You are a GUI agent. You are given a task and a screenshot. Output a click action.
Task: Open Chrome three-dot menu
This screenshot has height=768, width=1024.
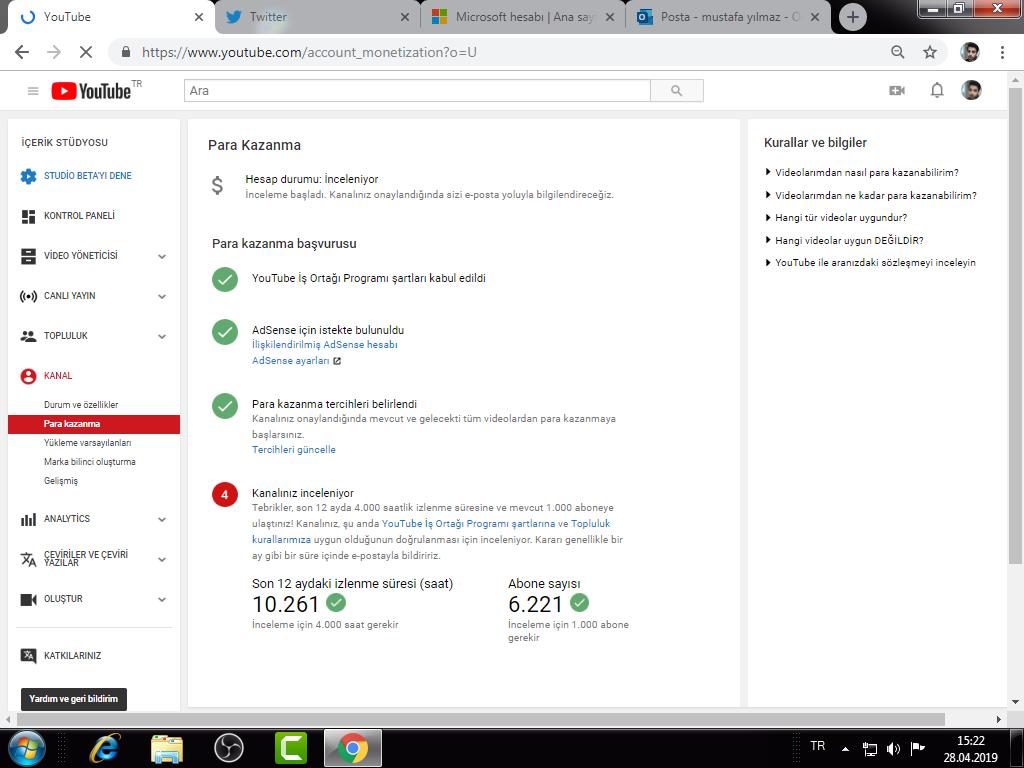tap(1002, 52)
